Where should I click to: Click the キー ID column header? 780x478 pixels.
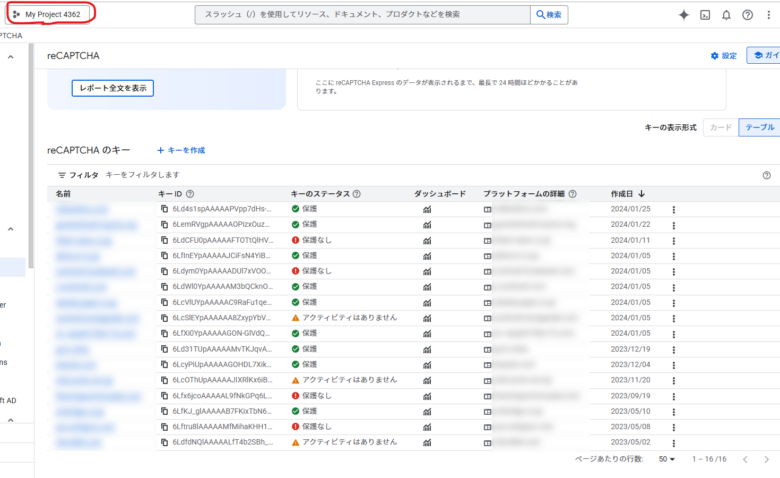[170, 194]
